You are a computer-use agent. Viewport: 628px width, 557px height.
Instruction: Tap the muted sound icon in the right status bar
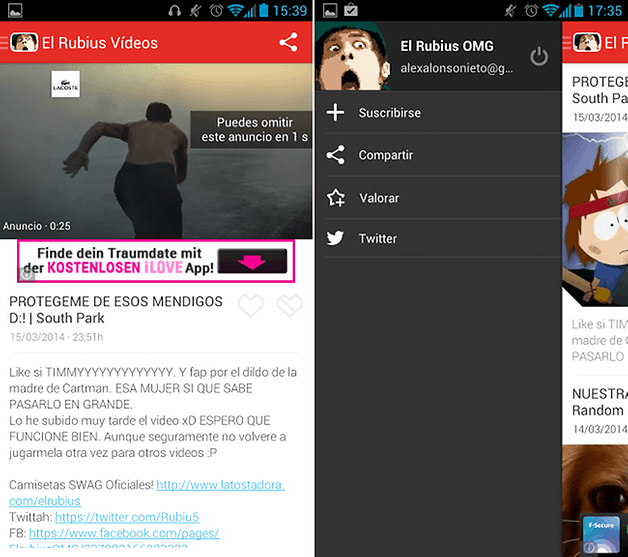511,10
